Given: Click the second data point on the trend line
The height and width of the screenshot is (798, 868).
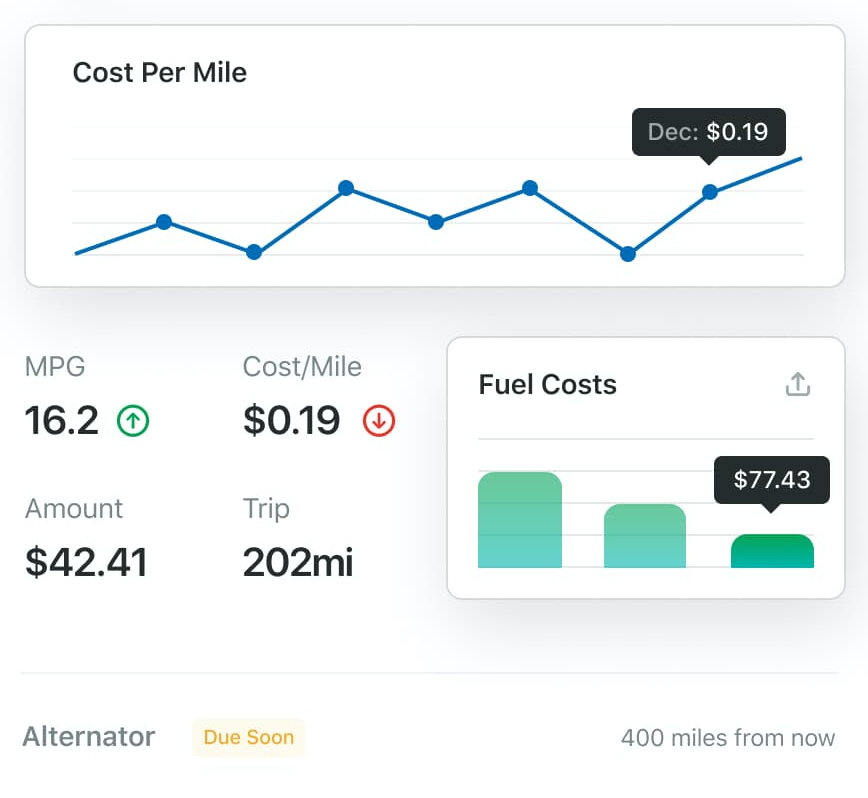Looking at the screenshot, I should click(x=163, y=222).
